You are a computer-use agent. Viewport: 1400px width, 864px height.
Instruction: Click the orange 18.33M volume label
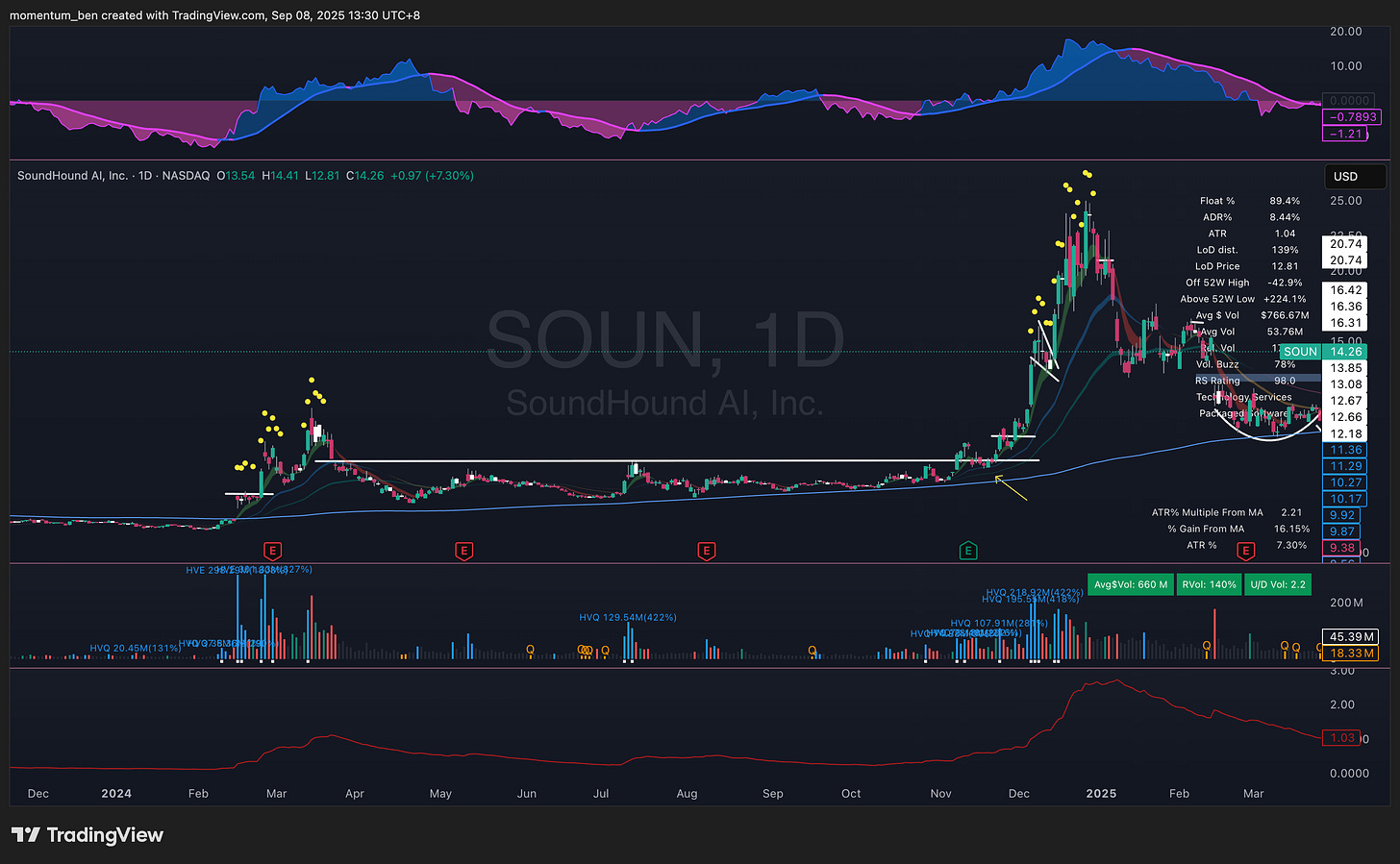(x=1351, y=653)
